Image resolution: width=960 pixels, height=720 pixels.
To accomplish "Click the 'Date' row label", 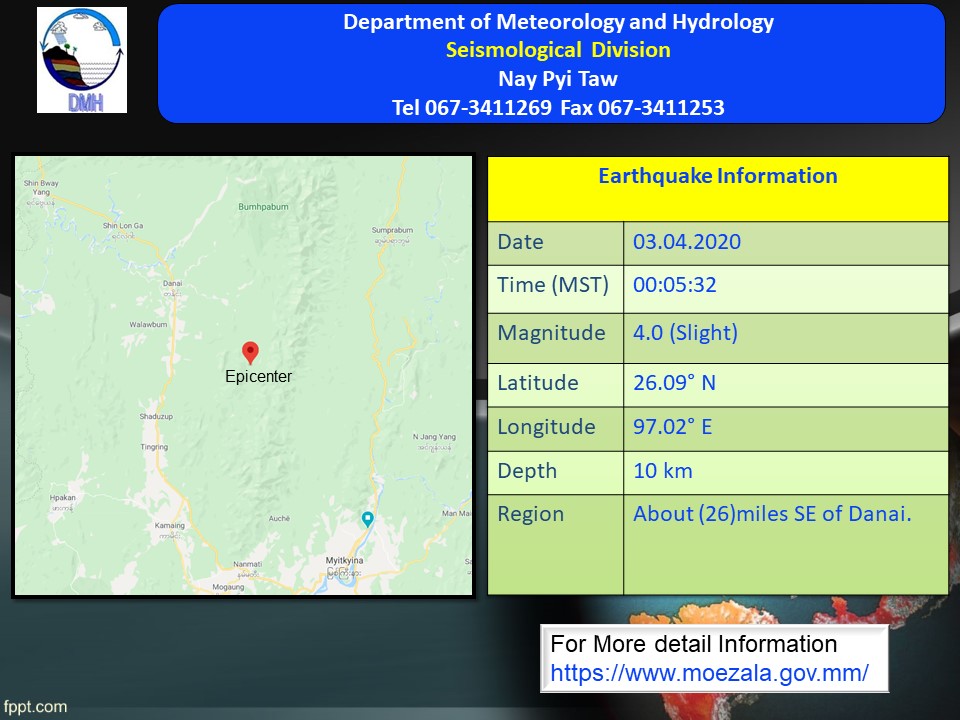I will point(520,242).
